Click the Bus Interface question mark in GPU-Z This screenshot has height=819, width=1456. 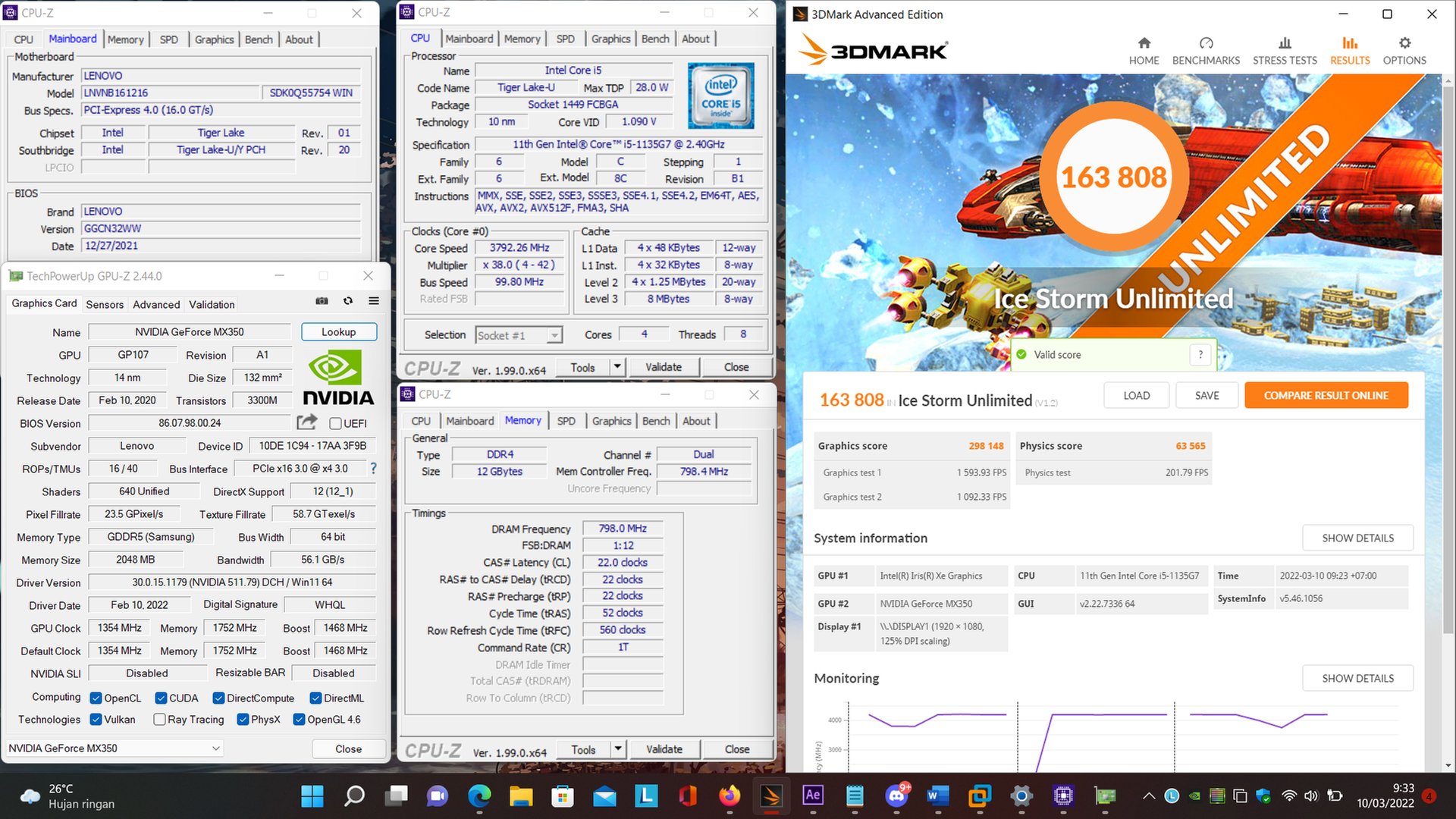373,469
